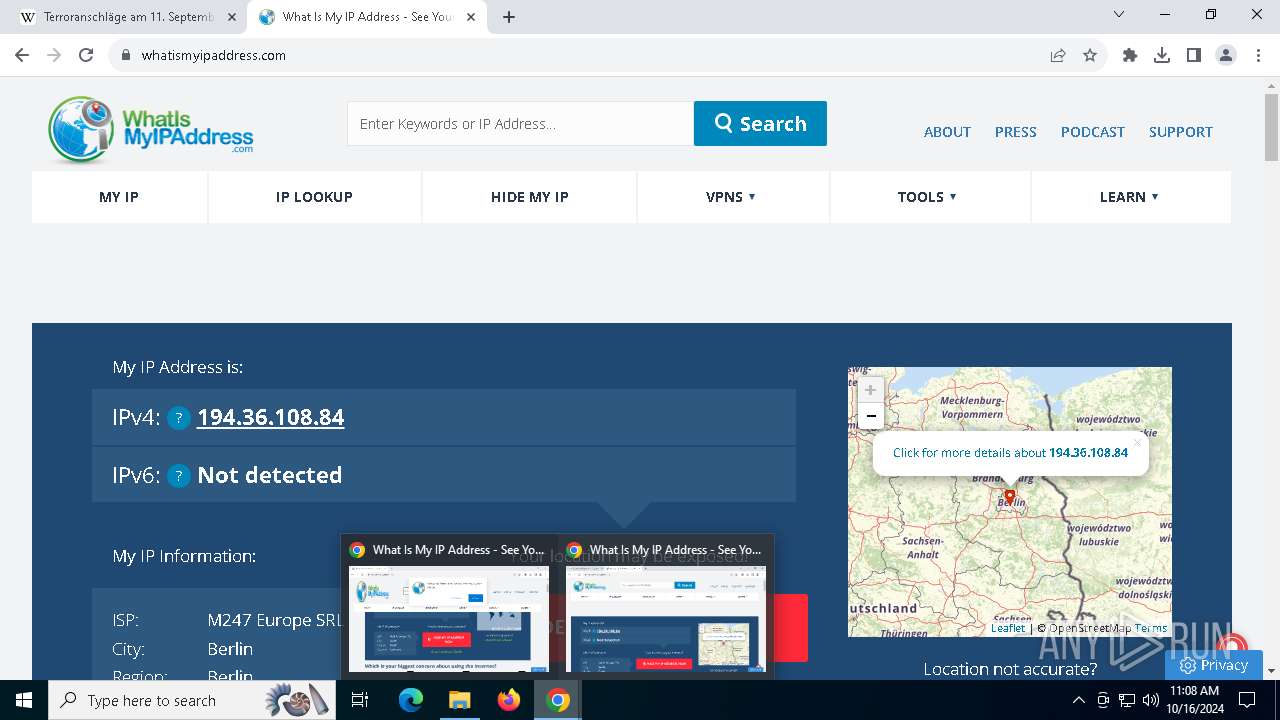Open File Explorer from the taskbar
The width and height of the screenshot is (1280, 720).
tap(459, 700)
